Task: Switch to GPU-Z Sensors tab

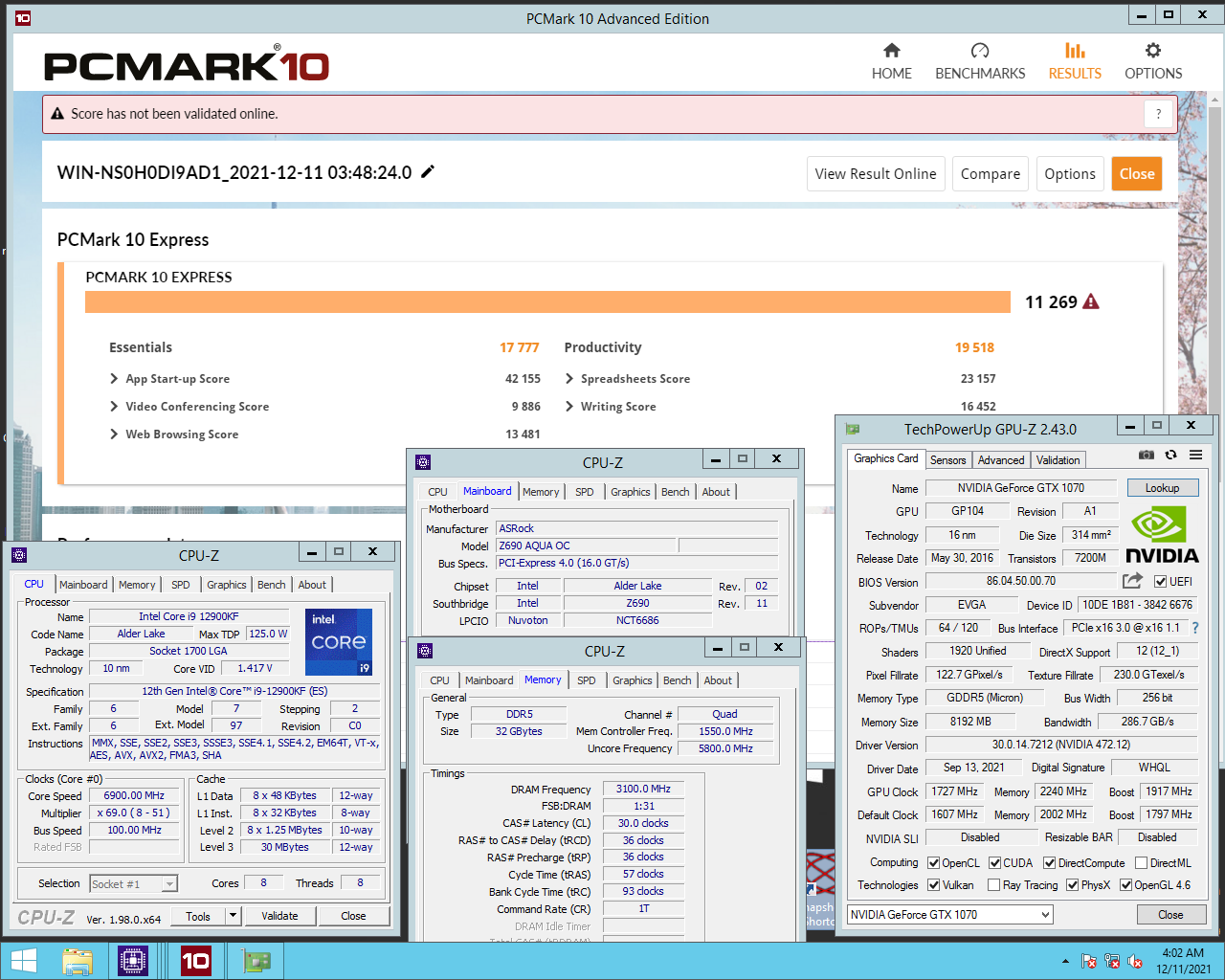Action: coord(948,460)
